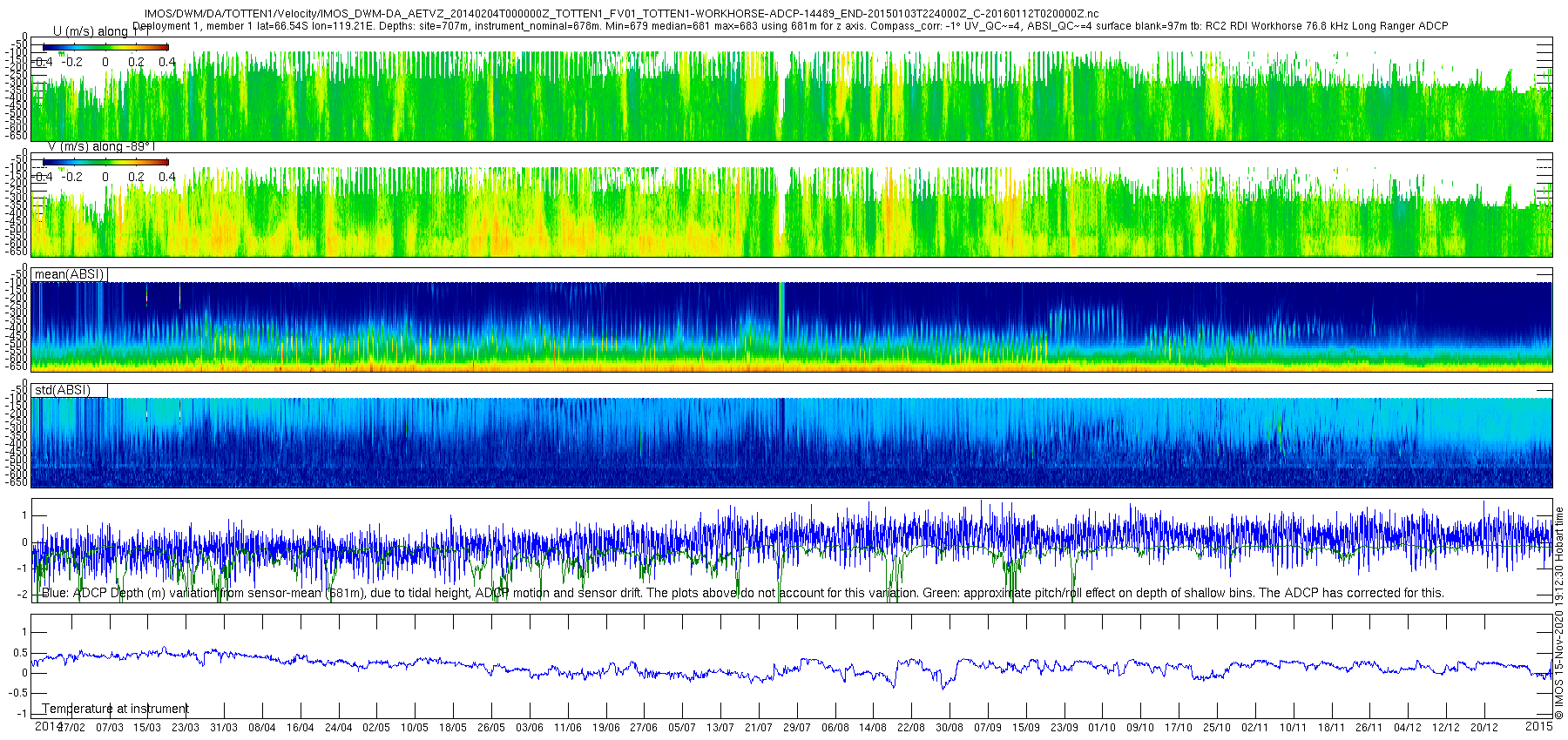Click the 2014 year label on axis
The image size is (1568, 740).
click(47, 726)
